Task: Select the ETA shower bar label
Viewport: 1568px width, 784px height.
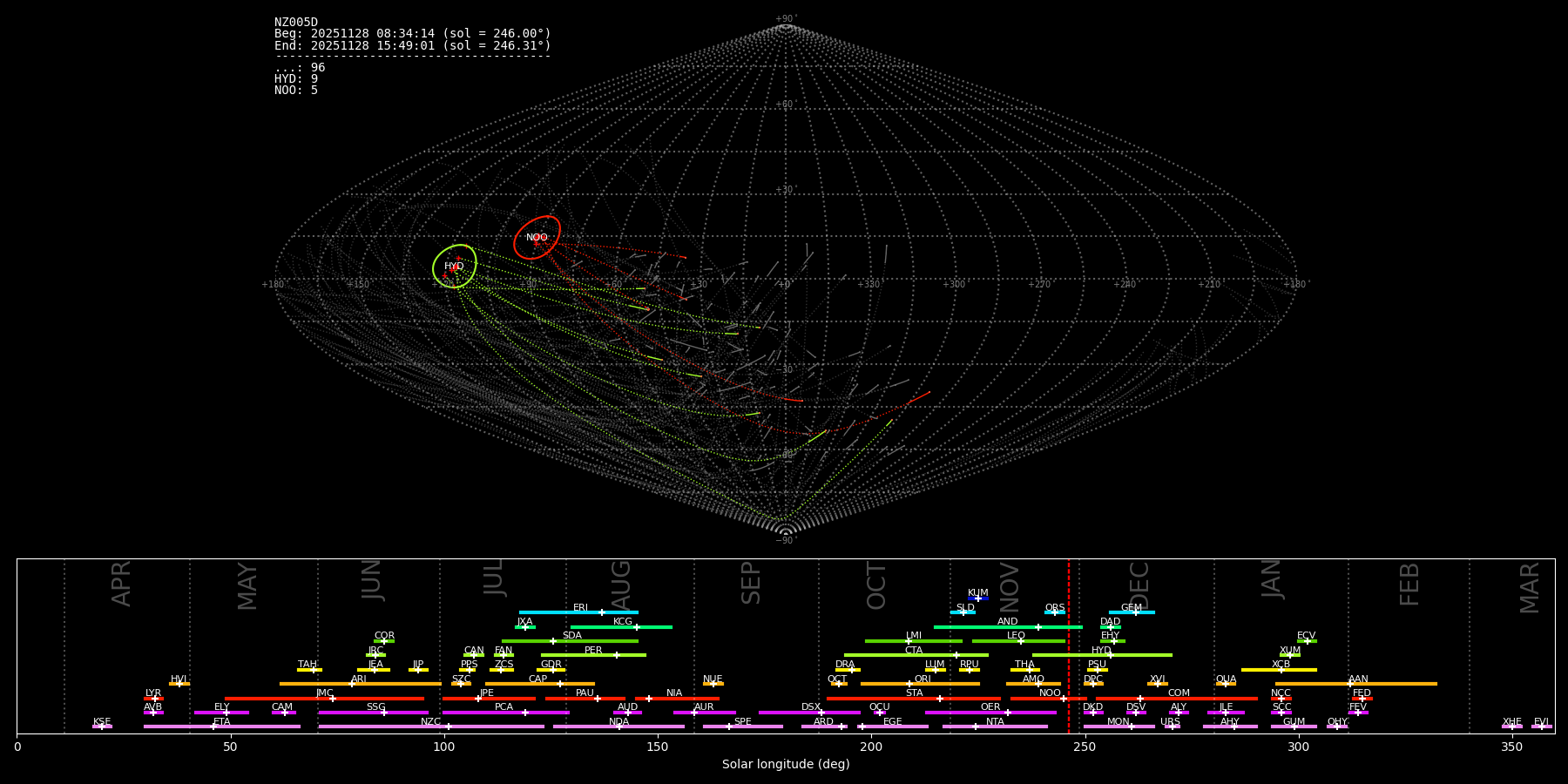Action: click(x=222, y=722)
